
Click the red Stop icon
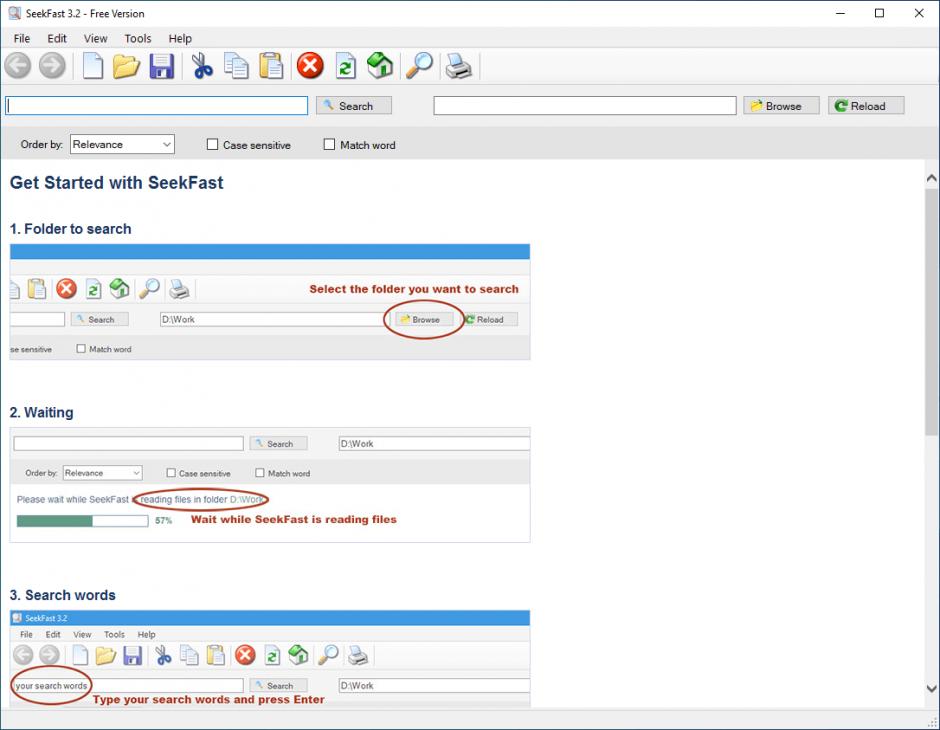point(311,66)
